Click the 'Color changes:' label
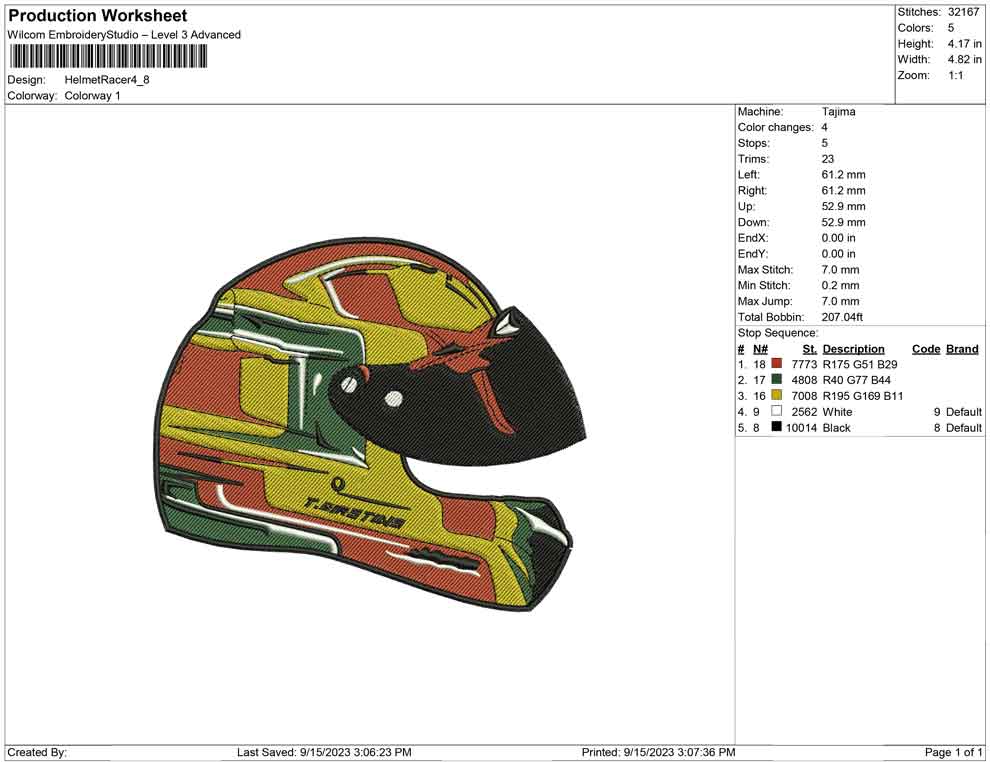Image resolution: width=990 pixels, height=762 pixels. pos(776,128)
